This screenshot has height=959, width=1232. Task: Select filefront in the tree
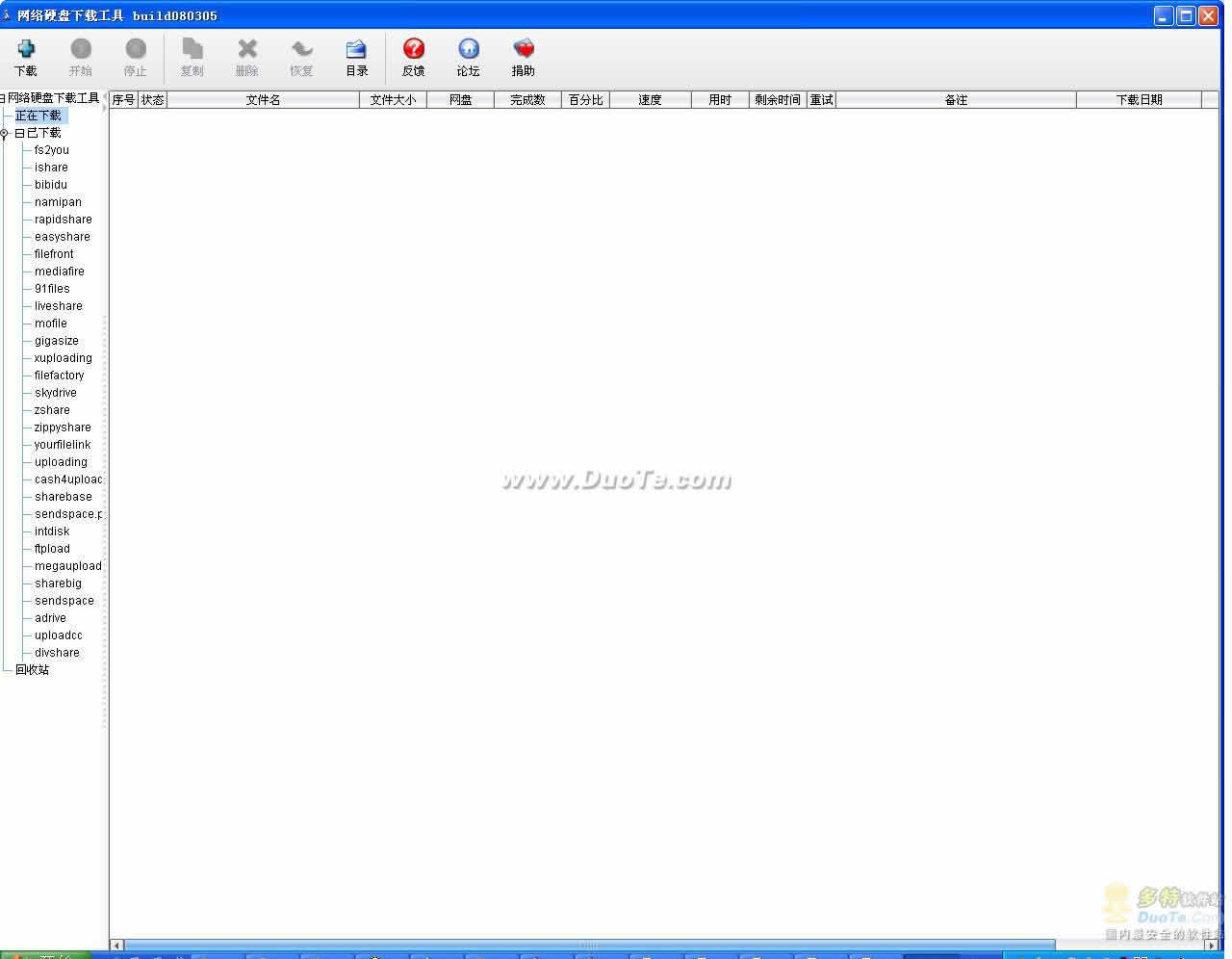point(54,254)
